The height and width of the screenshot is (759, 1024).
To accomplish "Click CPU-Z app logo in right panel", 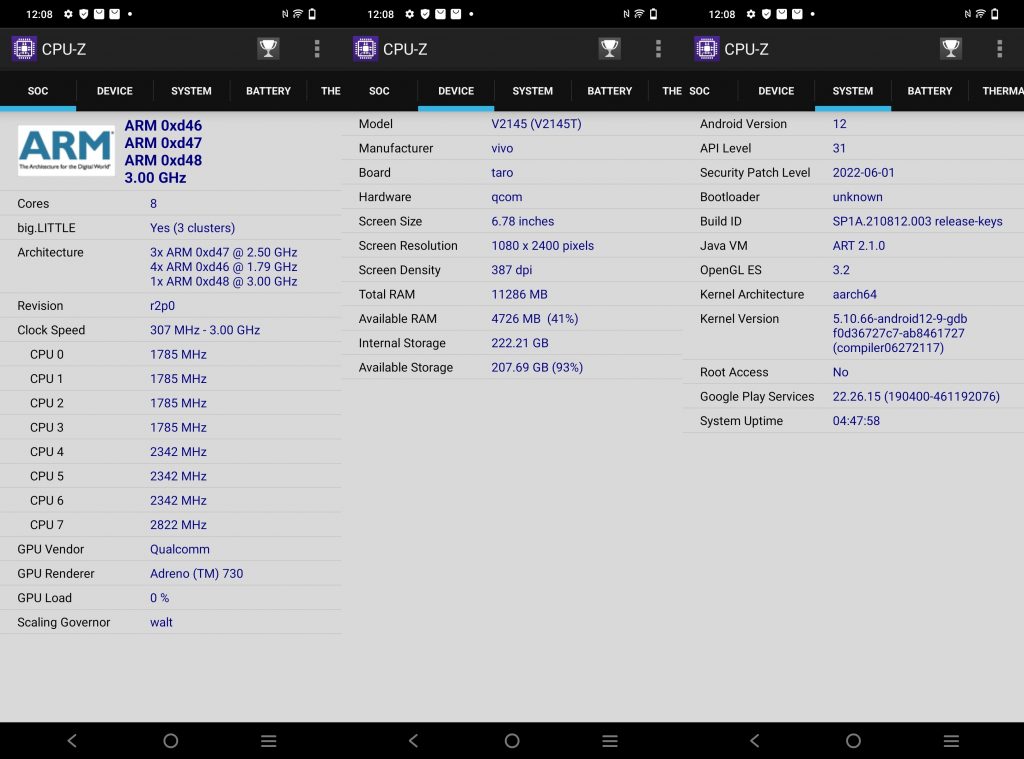I will point(707,49).
